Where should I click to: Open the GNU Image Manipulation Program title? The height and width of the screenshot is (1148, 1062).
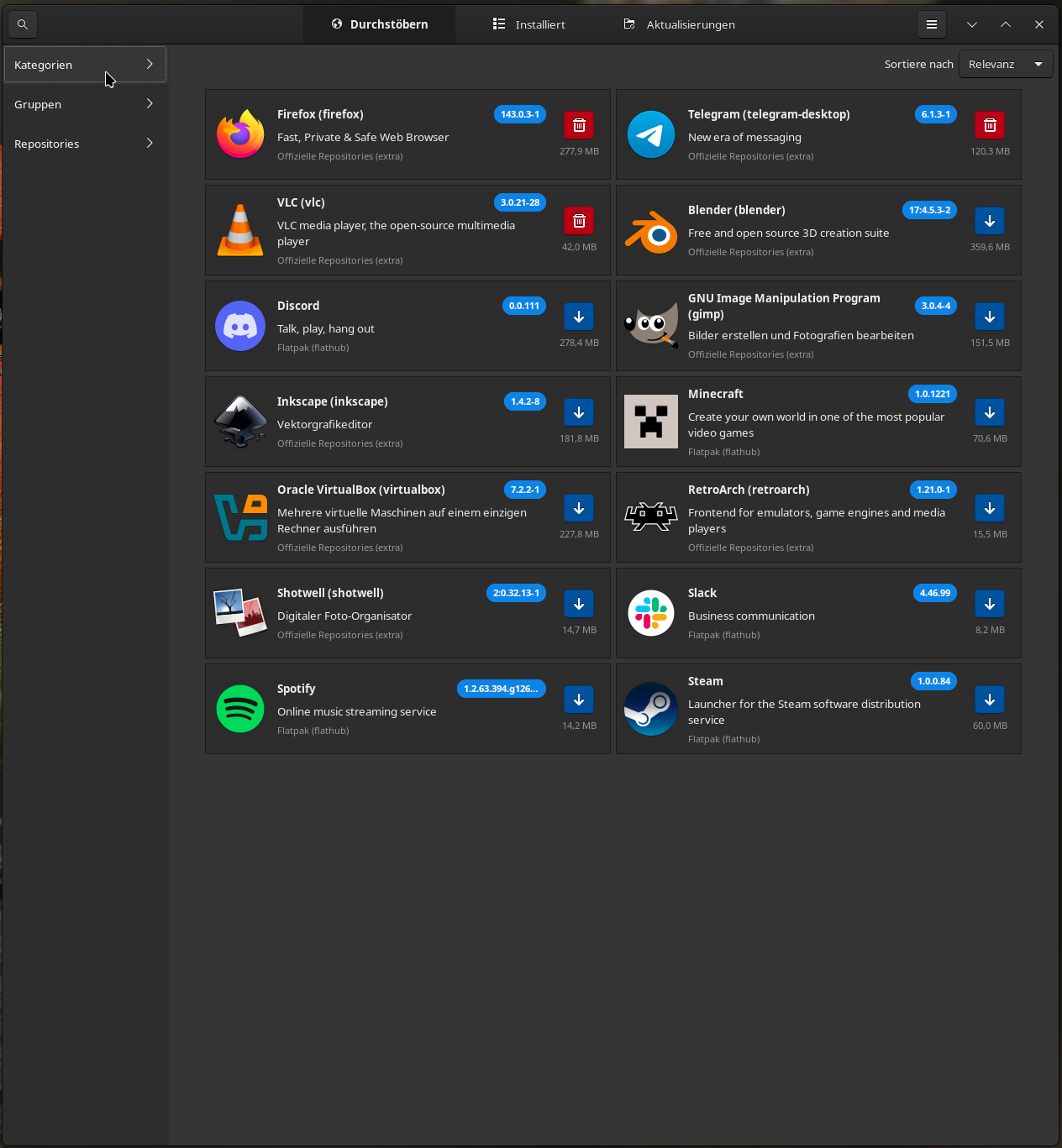pos(784,306)
